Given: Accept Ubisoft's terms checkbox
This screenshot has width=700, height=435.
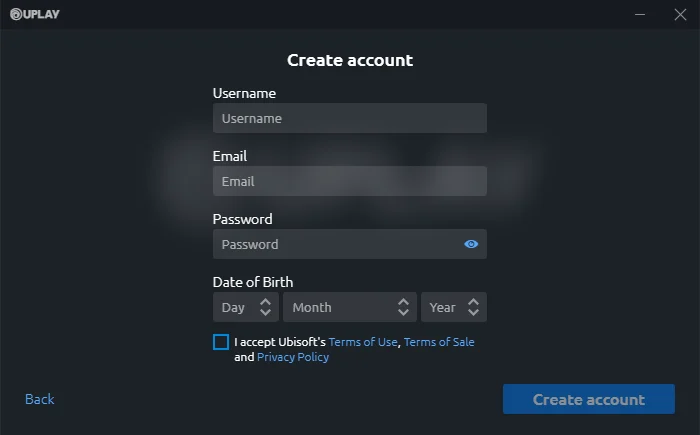Looking at the screenshot, I should [x=221, y=342].
